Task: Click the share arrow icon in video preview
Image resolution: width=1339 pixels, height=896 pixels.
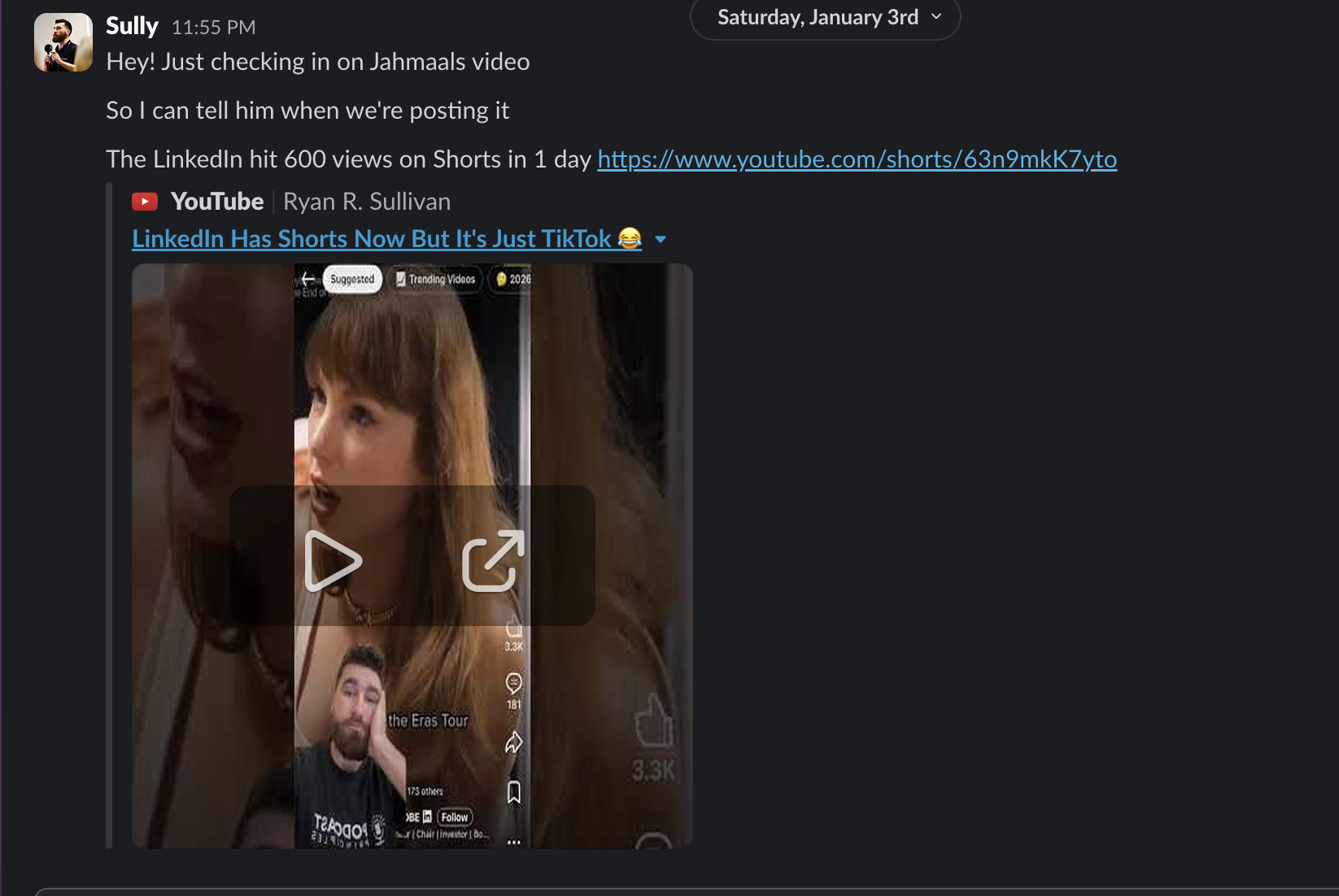Action: pos(514,742)
